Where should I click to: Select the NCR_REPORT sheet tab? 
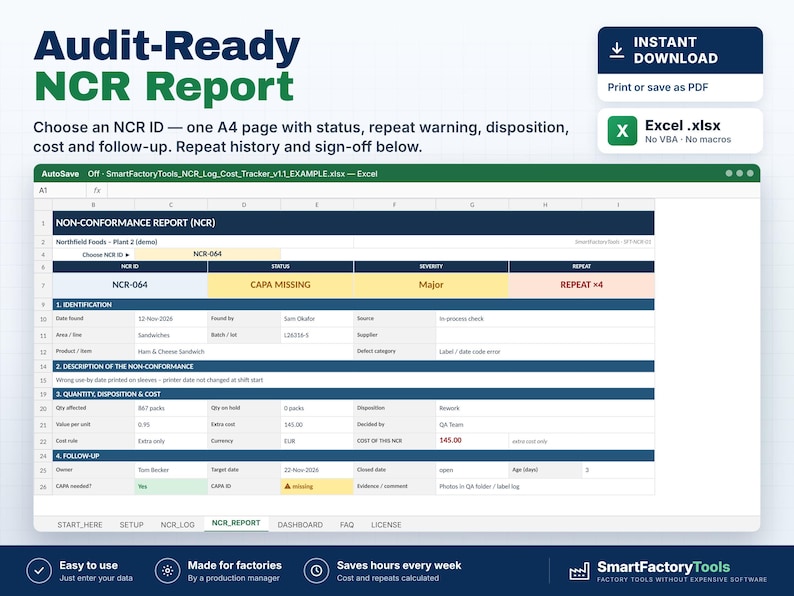[x=236, y=523]
